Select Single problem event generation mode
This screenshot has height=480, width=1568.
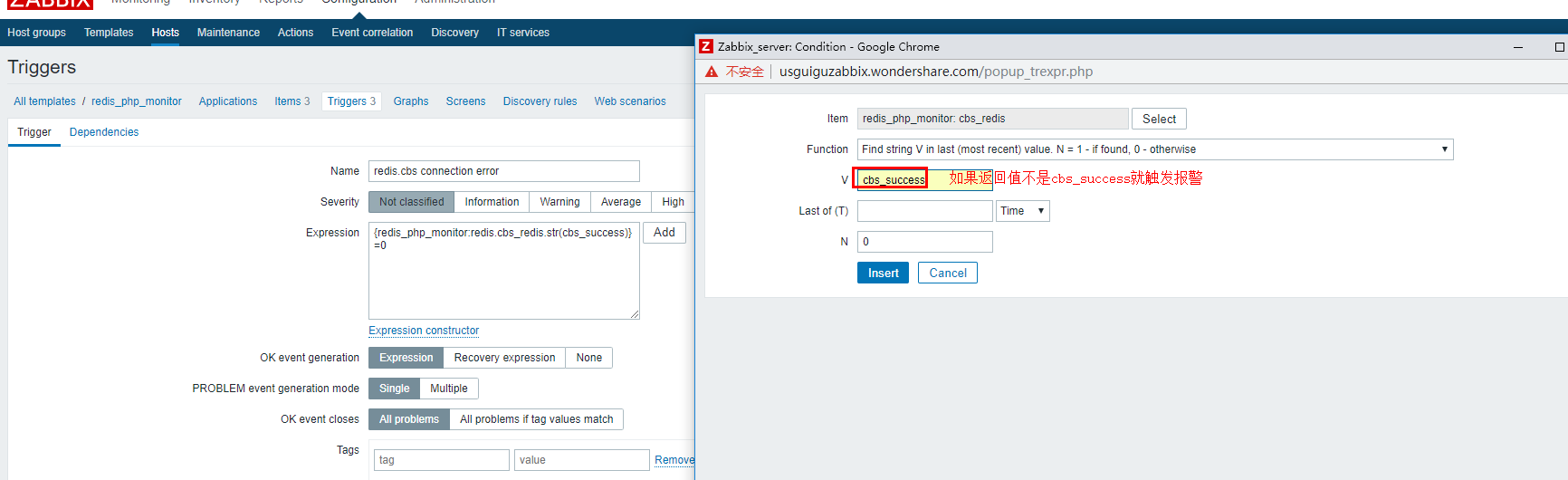tap(394, 389)
